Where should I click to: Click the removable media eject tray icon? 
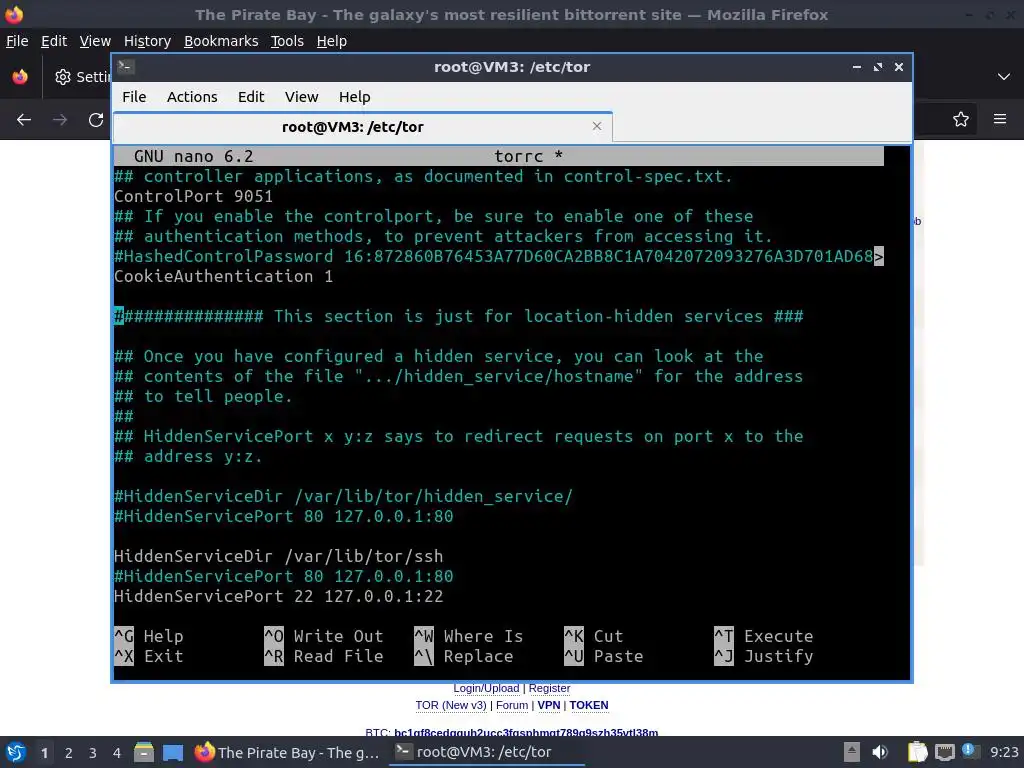[x=852, y=752]
